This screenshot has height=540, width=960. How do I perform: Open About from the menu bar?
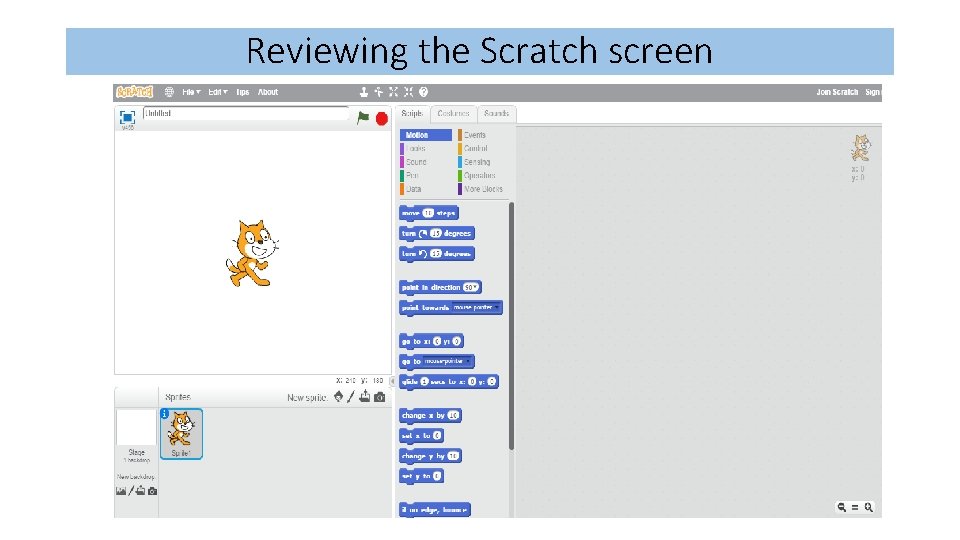click(268, 92)
